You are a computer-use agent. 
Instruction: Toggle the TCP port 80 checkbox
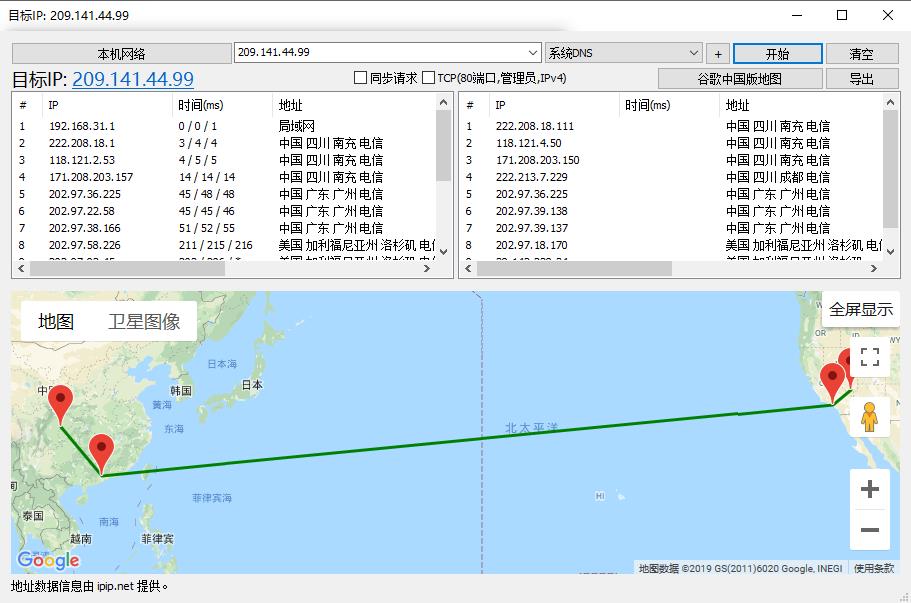(429, 78)
